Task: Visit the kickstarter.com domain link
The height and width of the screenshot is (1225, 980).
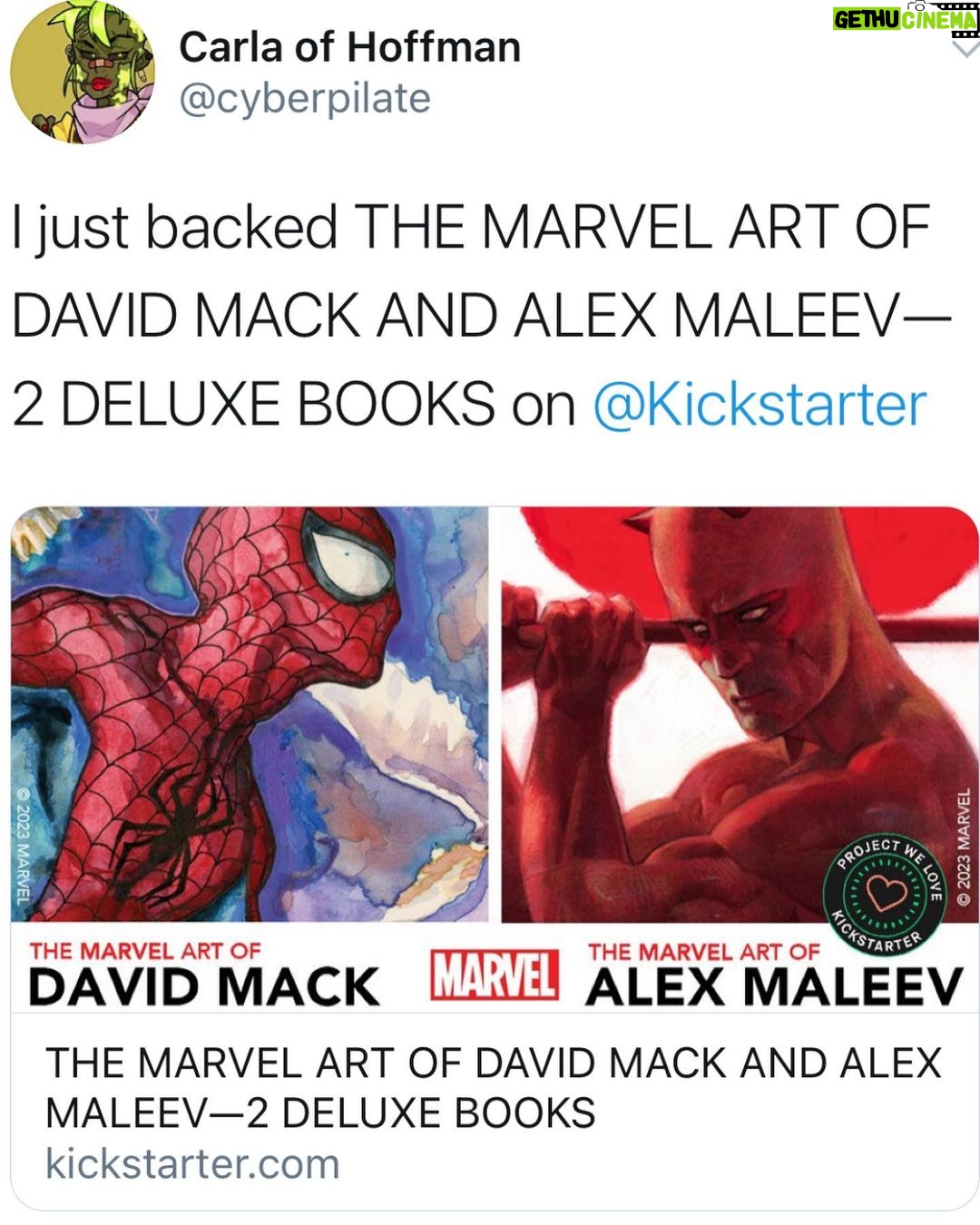Action: click(192, 1163)
